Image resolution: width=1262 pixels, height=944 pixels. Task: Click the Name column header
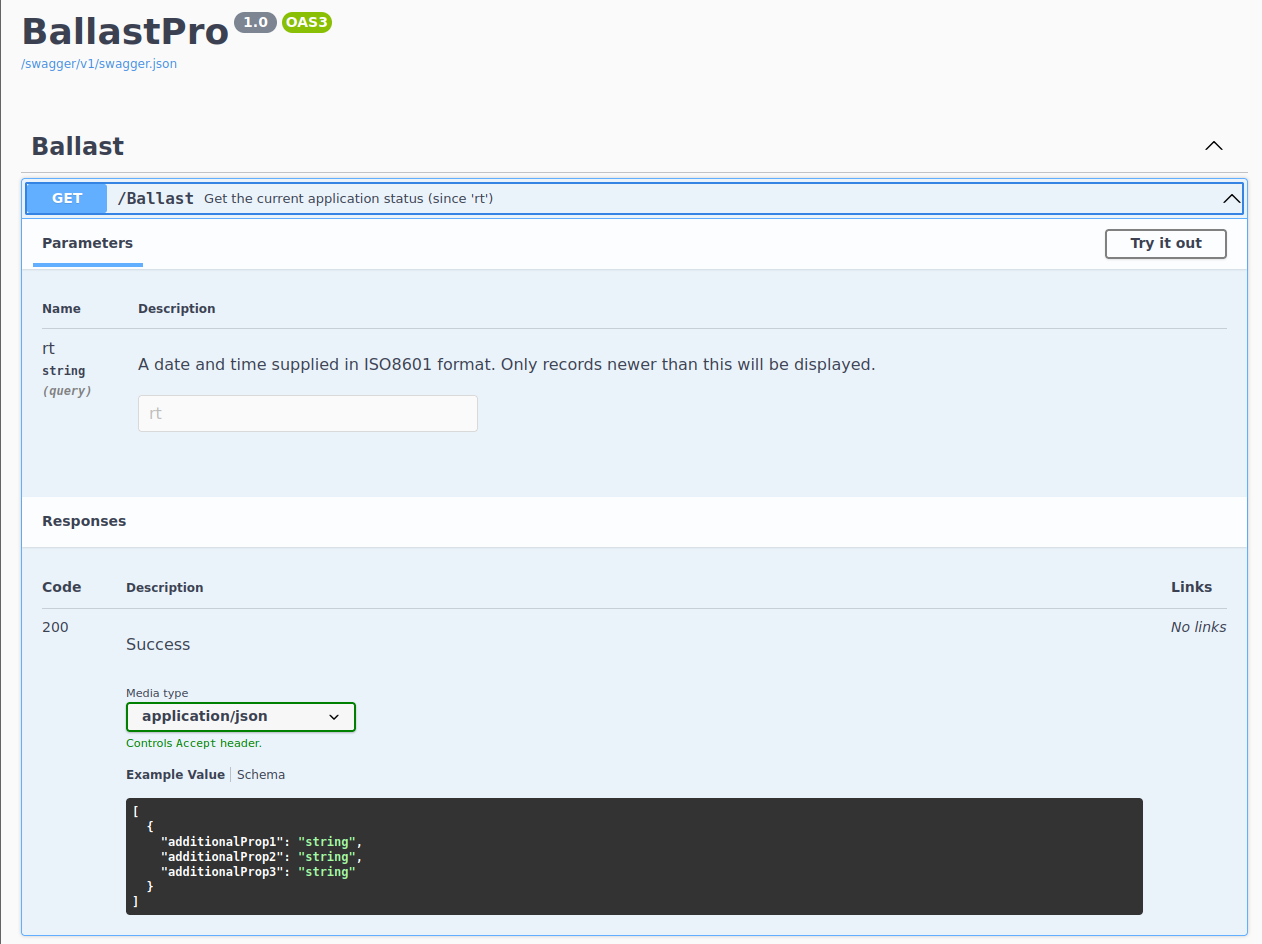click(61, 309)
